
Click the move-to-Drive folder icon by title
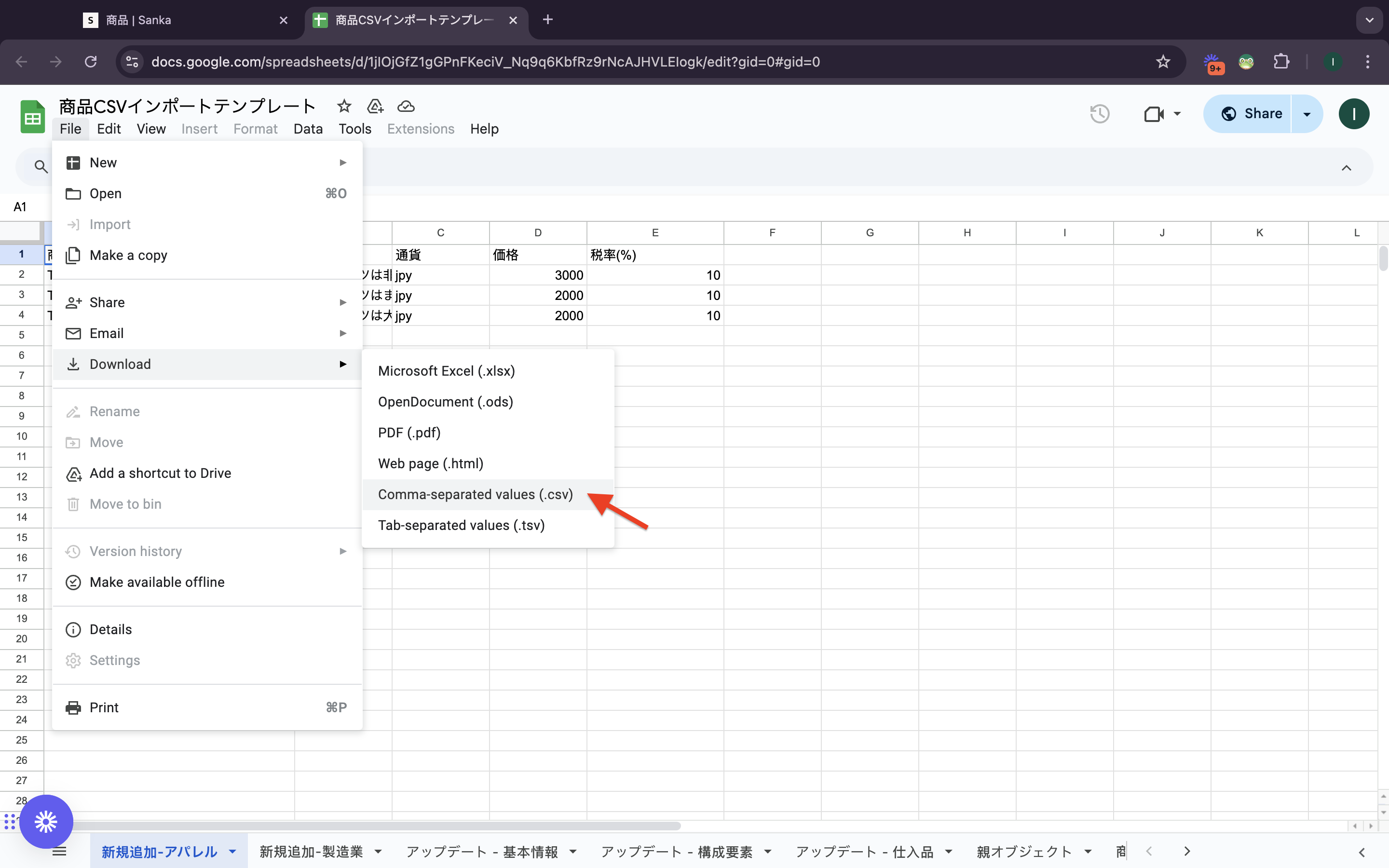click(375, 106)
